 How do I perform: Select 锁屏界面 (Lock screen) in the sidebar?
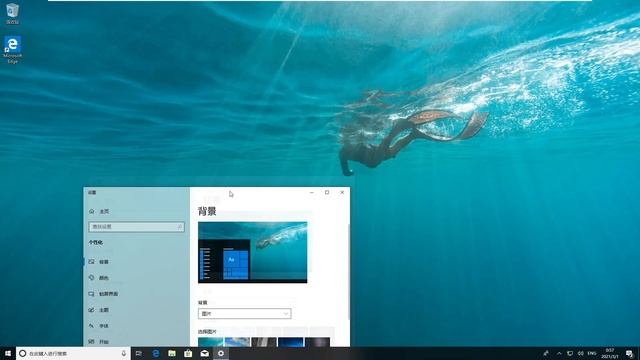(136, 294)
